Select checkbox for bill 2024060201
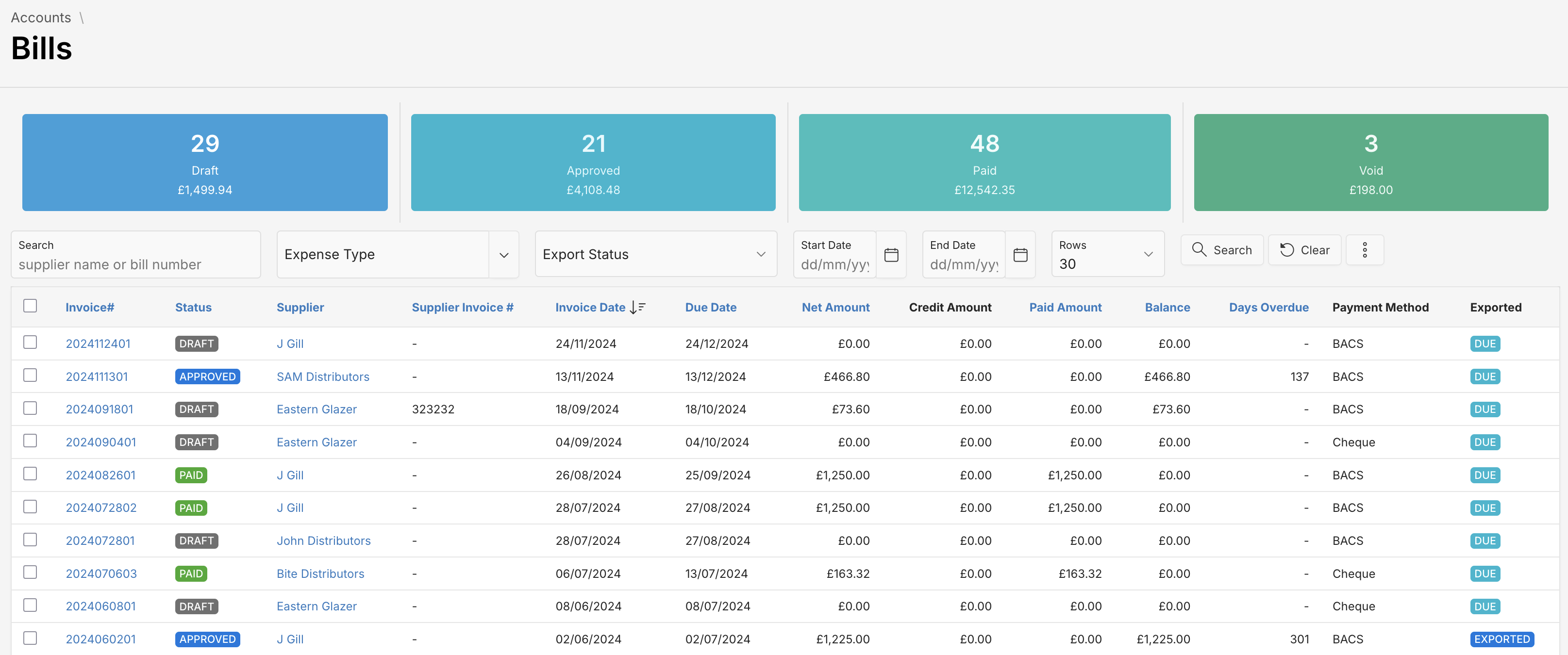The image size is (1568, 655). pyautogui.click(x=30, y=638)
